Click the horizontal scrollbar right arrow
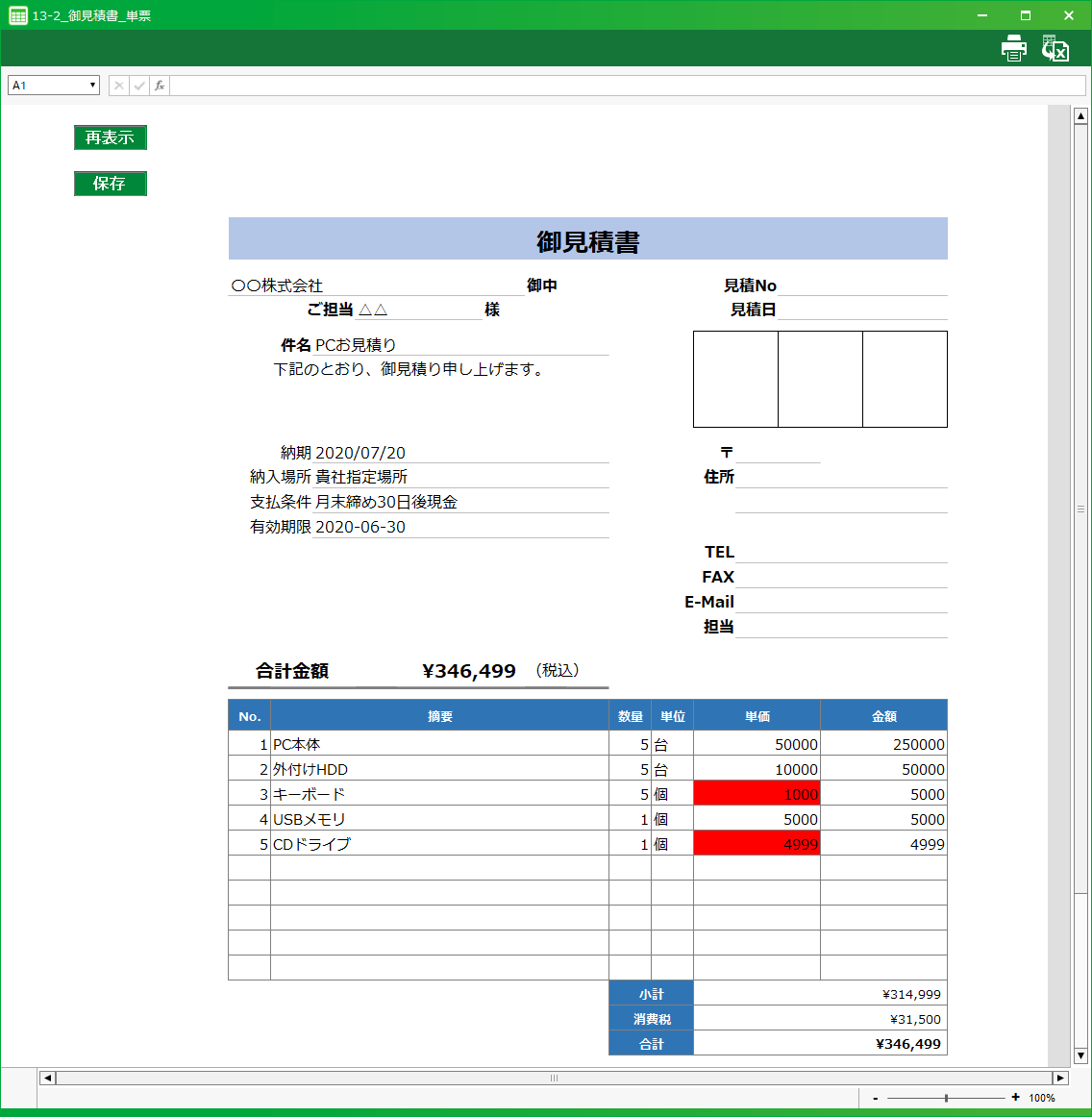This screenshot has width=1092, height=1117. coord(1060,1078)
